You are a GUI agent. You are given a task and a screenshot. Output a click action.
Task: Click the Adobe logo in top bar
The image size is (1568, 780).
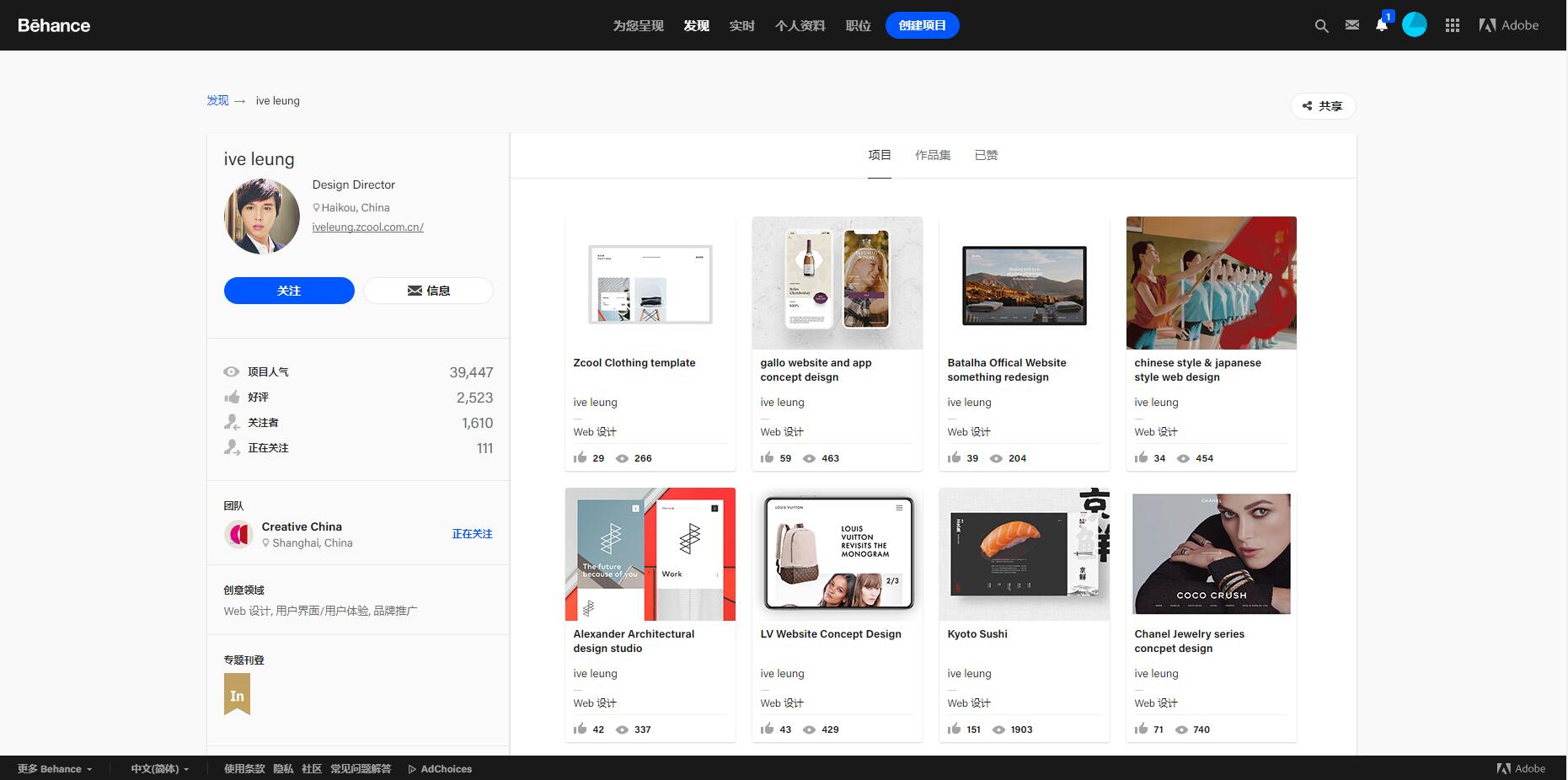[x=1509, y=25]
